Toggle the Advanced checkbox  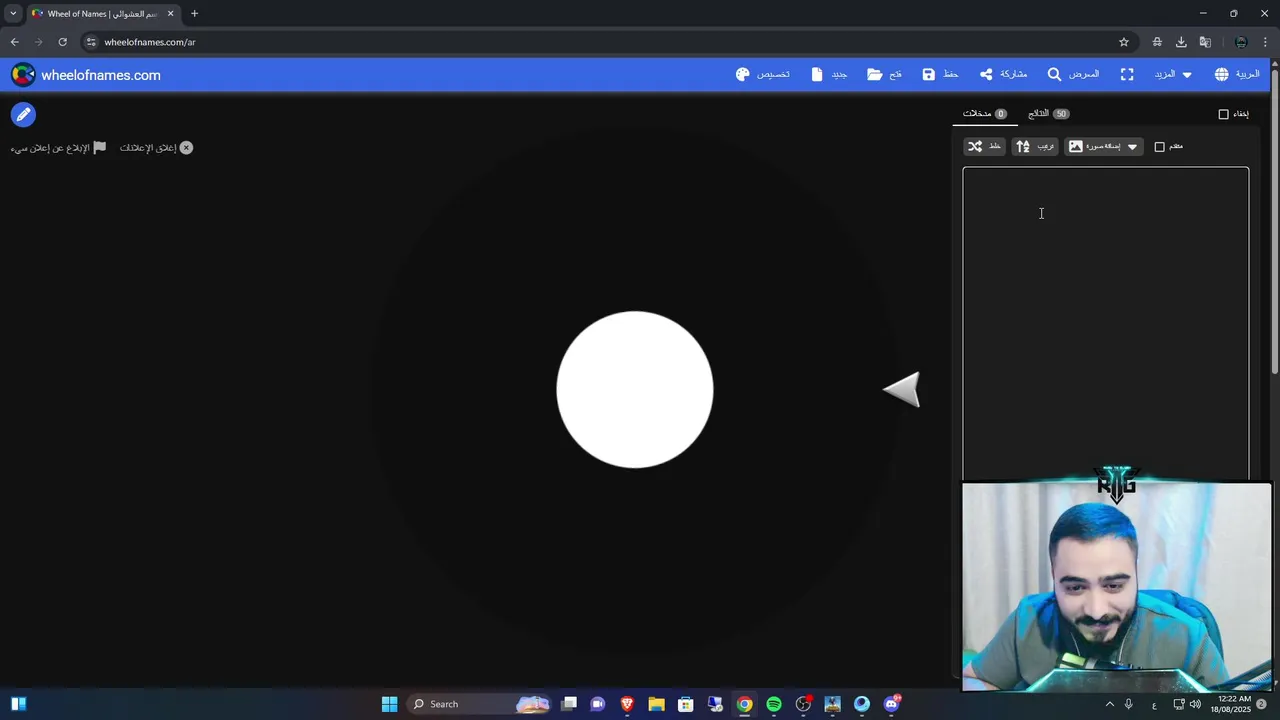click(1160, 147)
